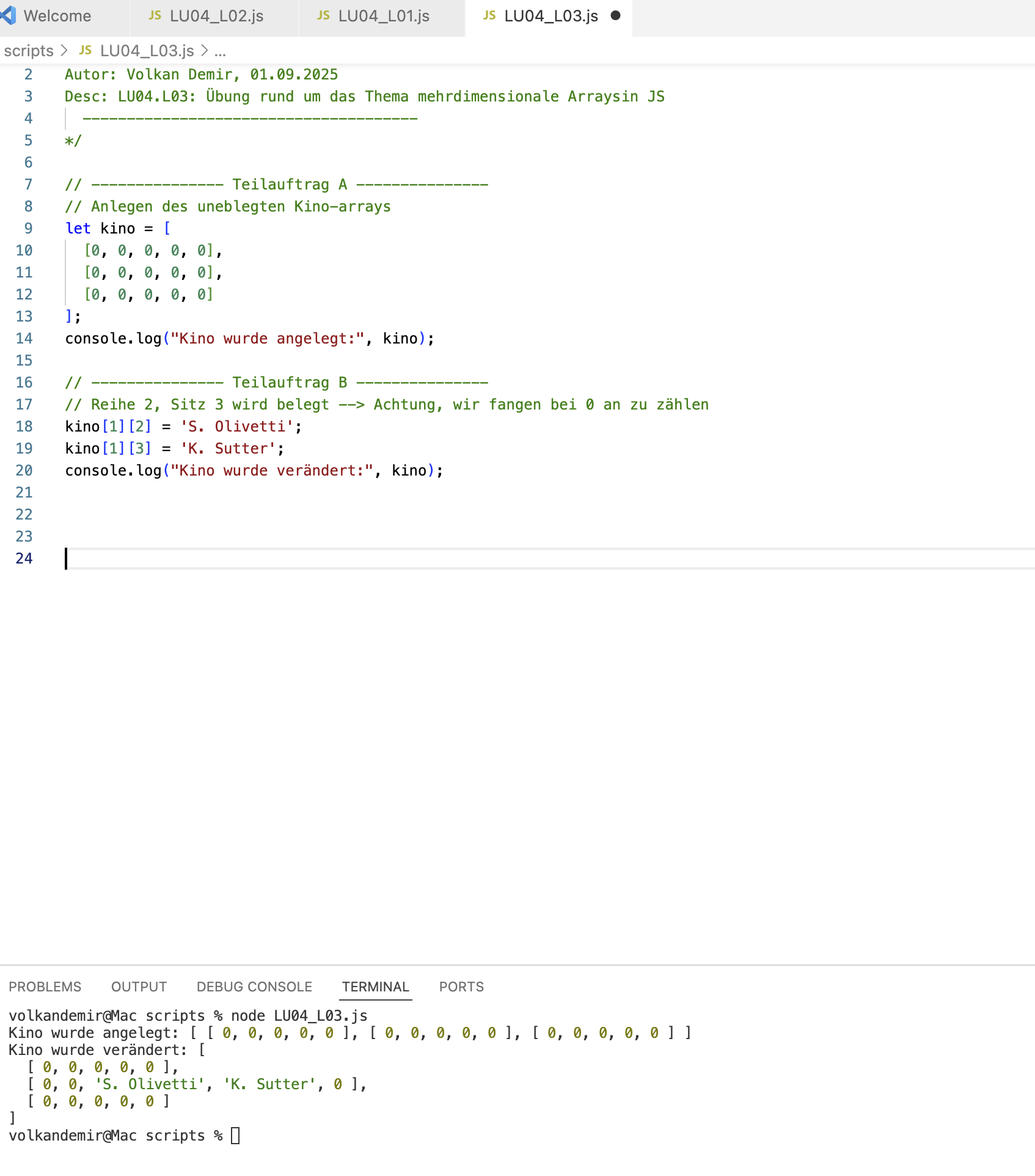Place cursor on empty line 24

point(549,558)
